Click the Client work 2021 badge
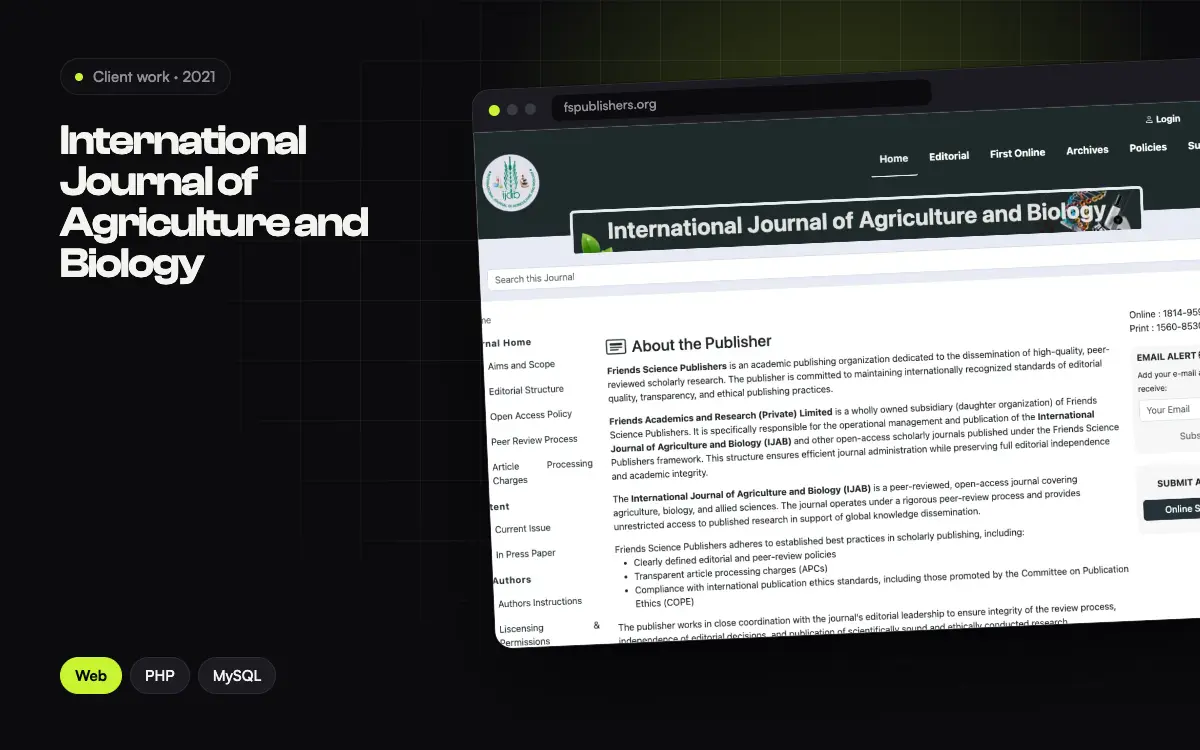 (145, 77)
